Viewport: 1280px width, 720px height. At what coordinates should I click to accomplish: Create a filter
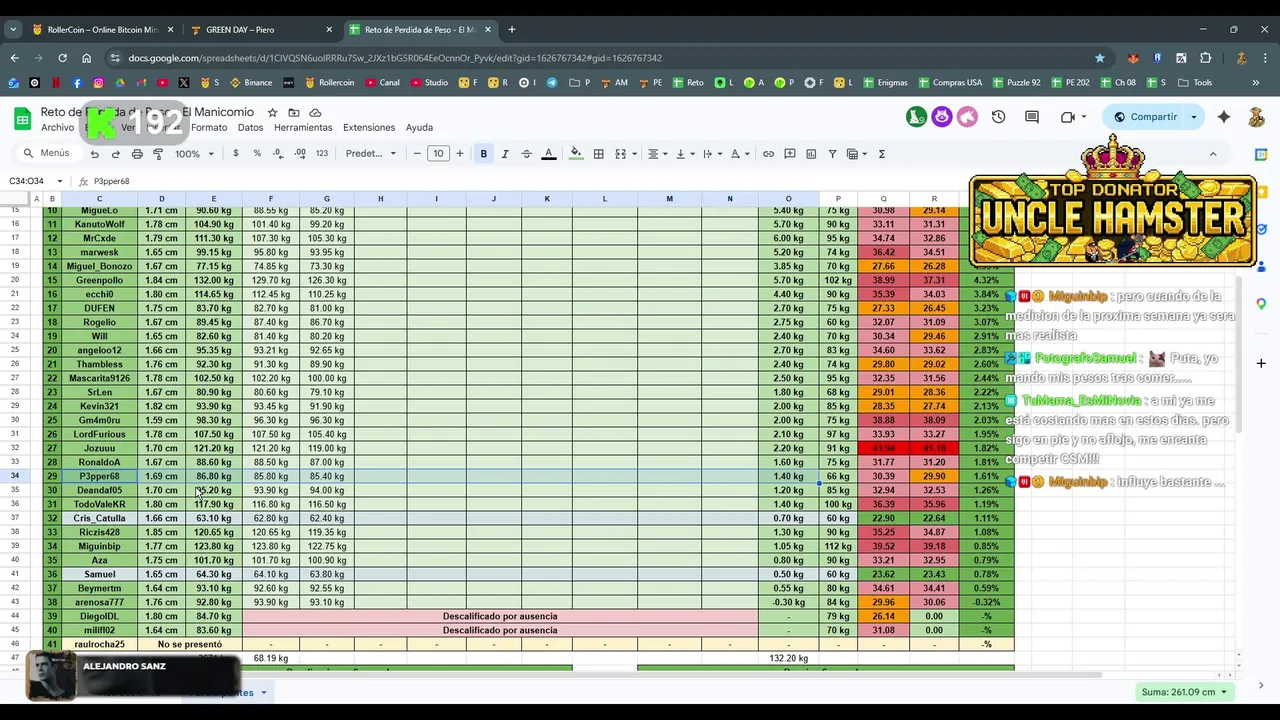coord(832,154)
